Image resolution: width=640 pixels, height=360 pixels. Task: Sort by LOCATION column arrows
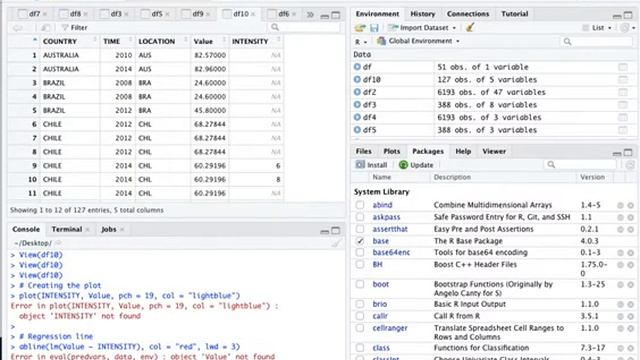tap(186, 40)
